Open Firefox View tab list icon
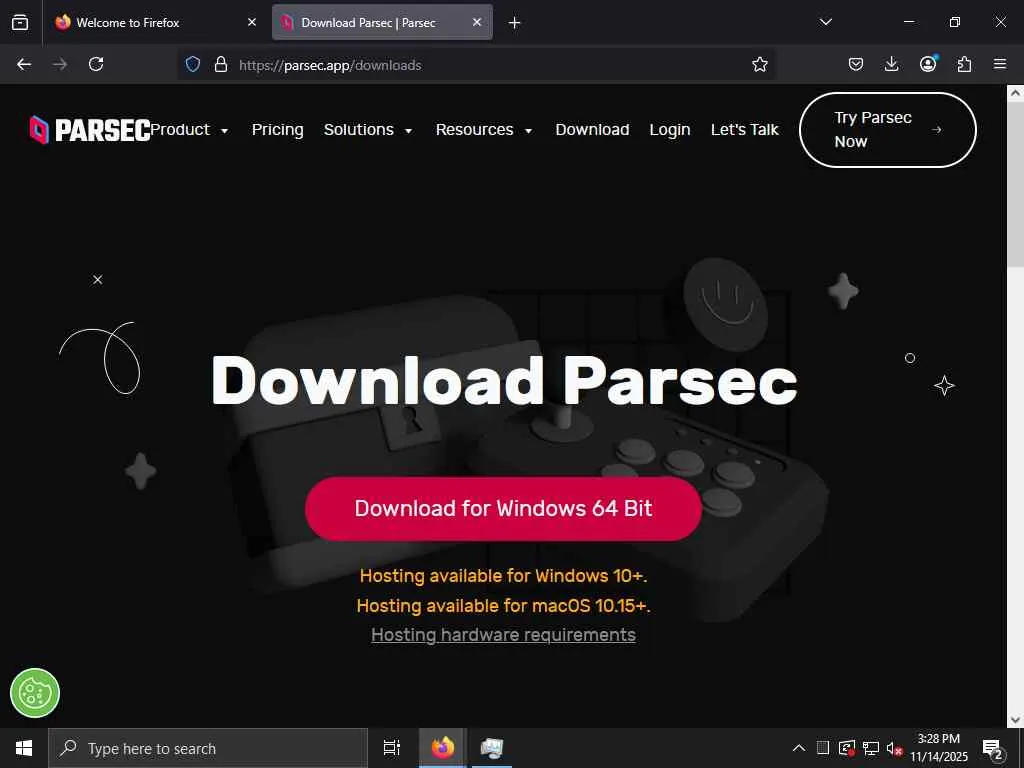Viewport: 1024px width, 768px height. 20,22
